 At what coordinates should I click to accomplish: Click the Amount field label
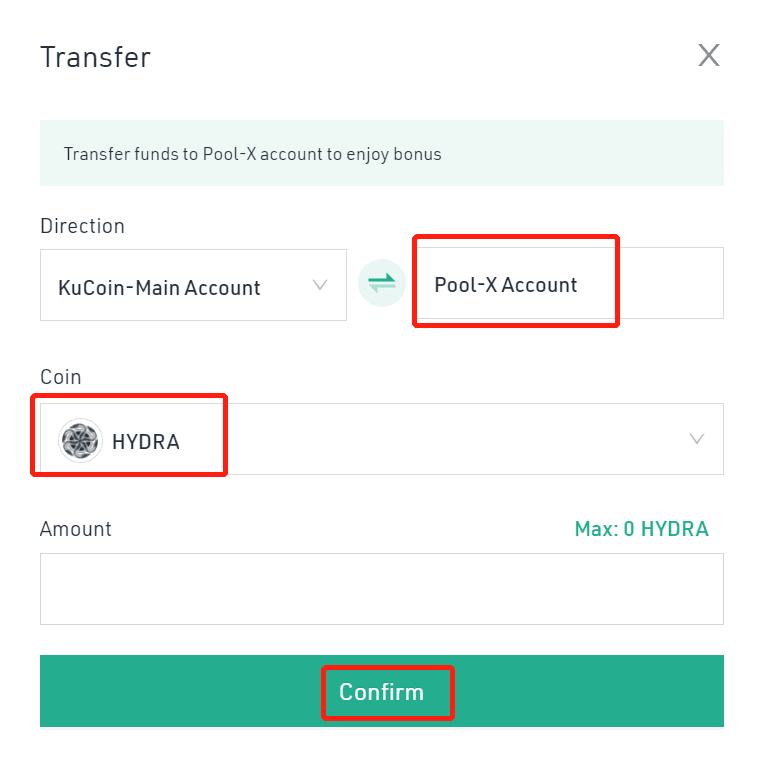click(76, 529)
